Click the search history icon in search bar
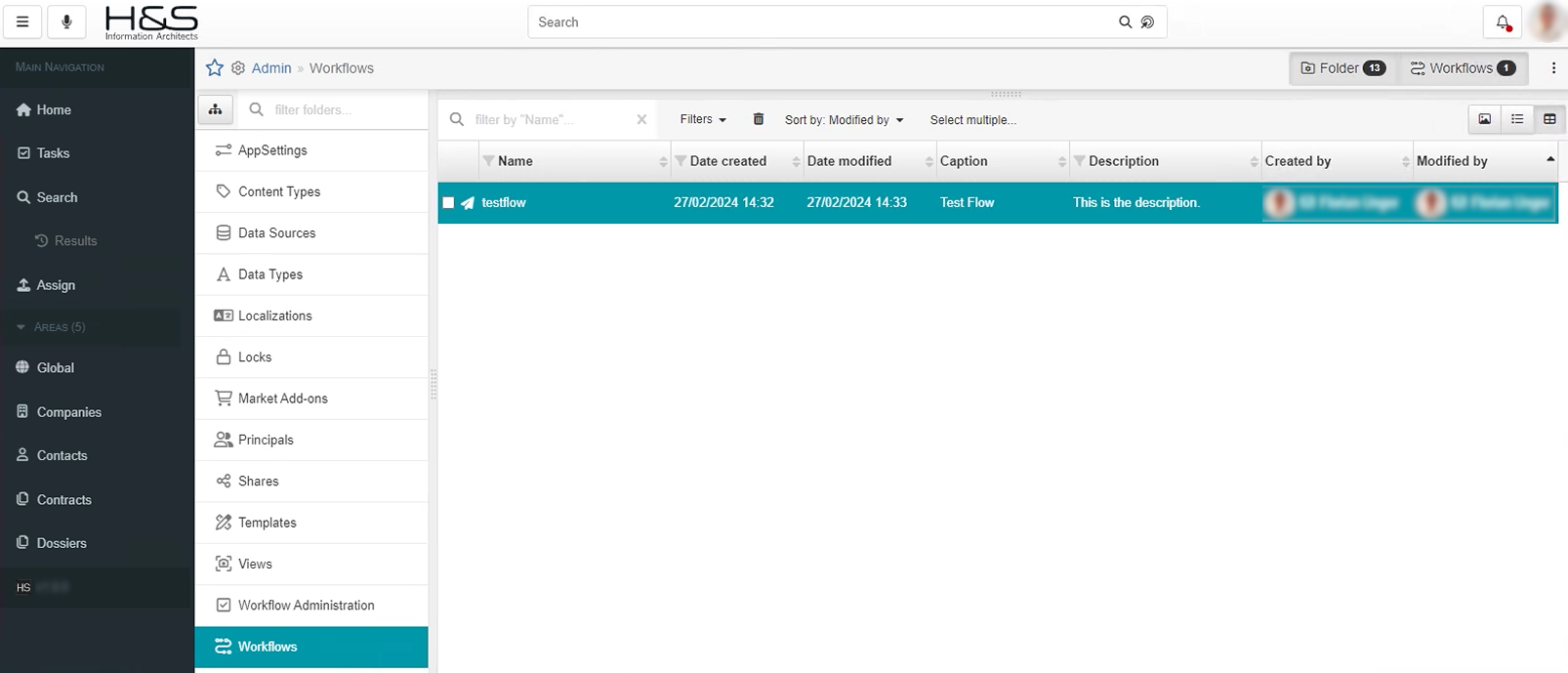This screenshot has height=673, width=1568. tap(1148, 21)
